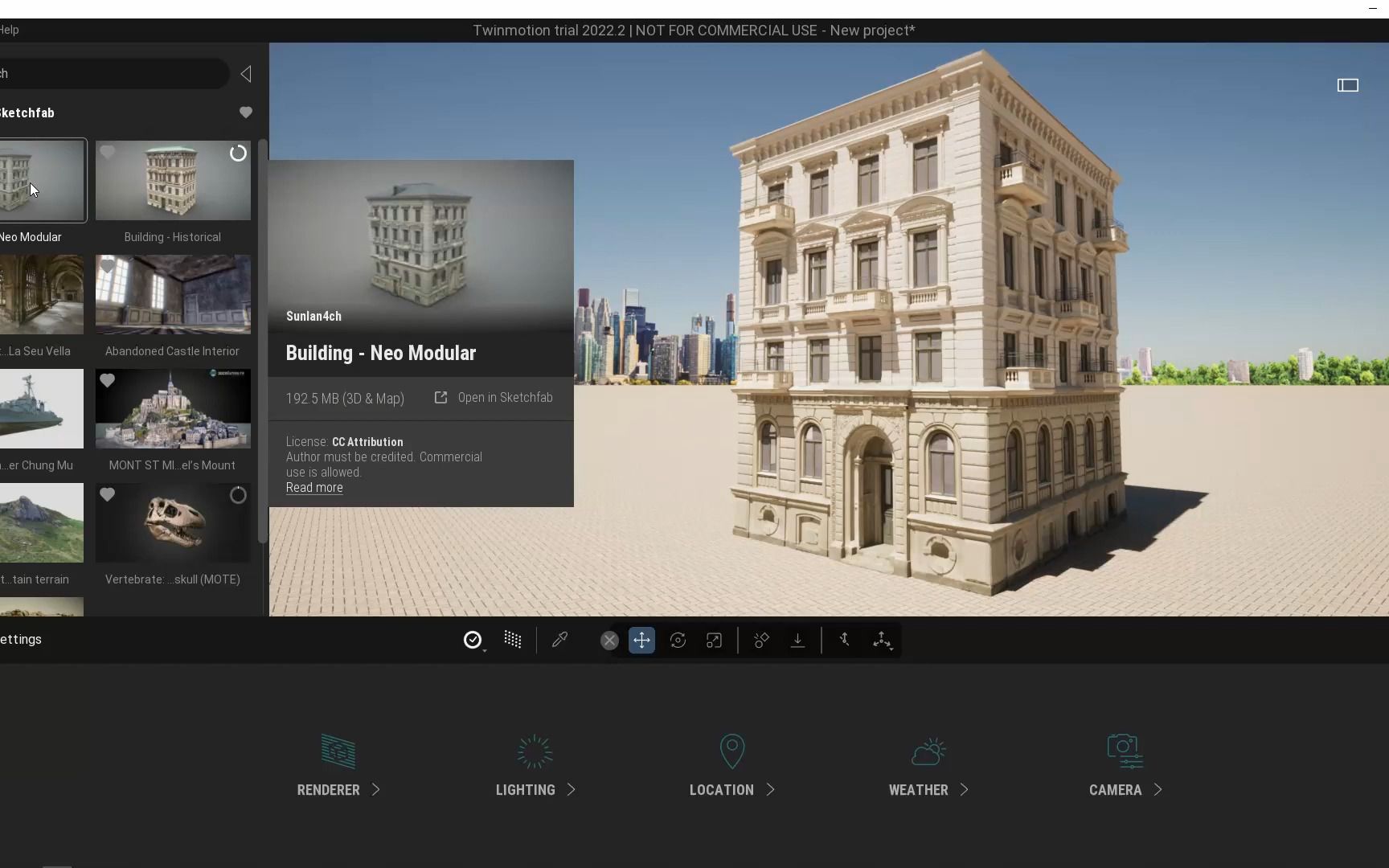Click the drop-to-ground icon

(x=797, y=640)
